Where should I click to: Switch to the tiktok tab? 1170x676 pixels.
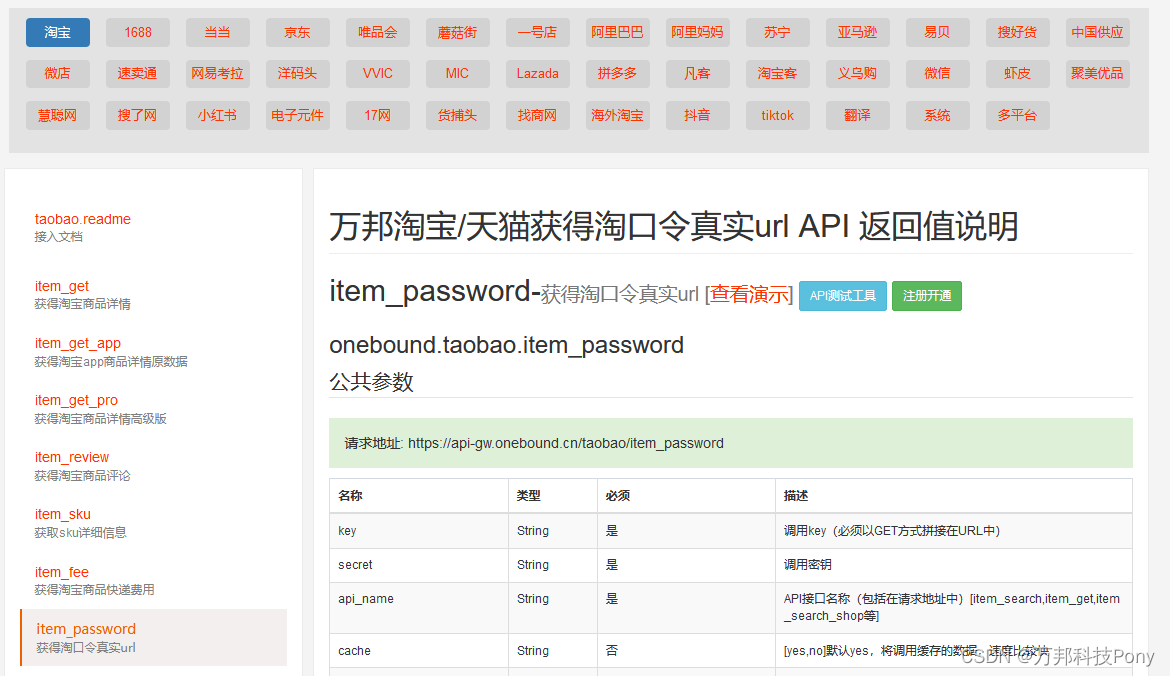tap(778, 115)
